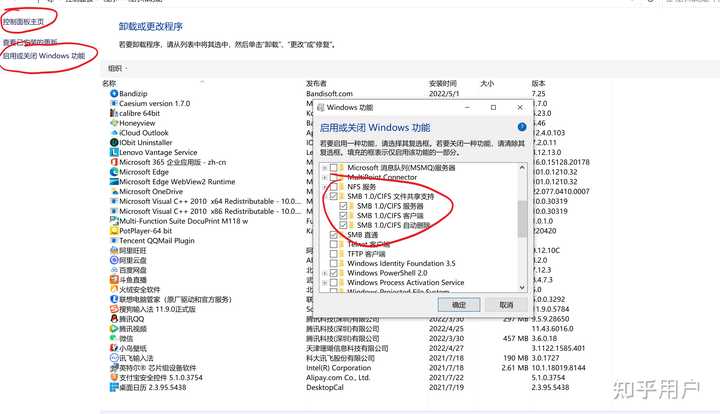The height and width of the screenshot is (414, 720).
Task: Check Windows Identity Foundation 3.5 box
Action: [x=333, y=263]
